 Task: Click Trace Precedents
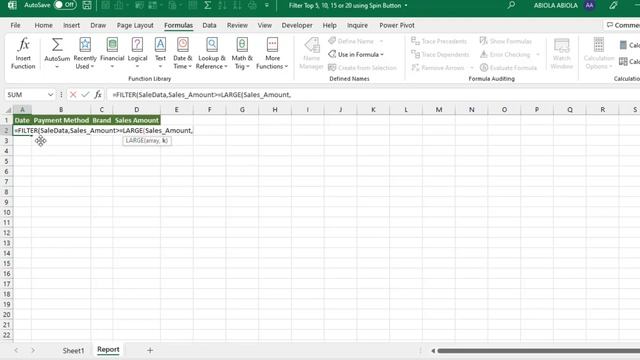click(x=439, y=41)
